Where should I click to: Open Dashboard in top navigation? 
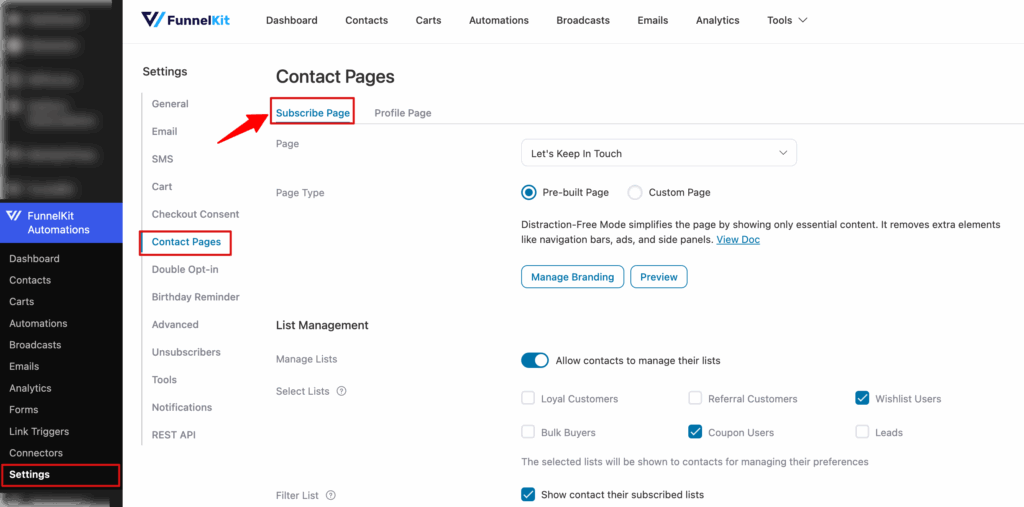coord(292,20)
